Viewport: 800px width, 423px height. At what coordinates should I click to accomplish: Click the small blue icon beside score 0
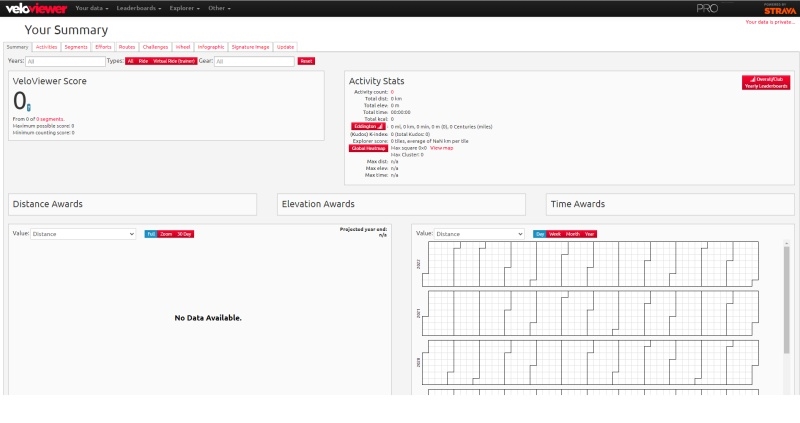pos(29,107)
